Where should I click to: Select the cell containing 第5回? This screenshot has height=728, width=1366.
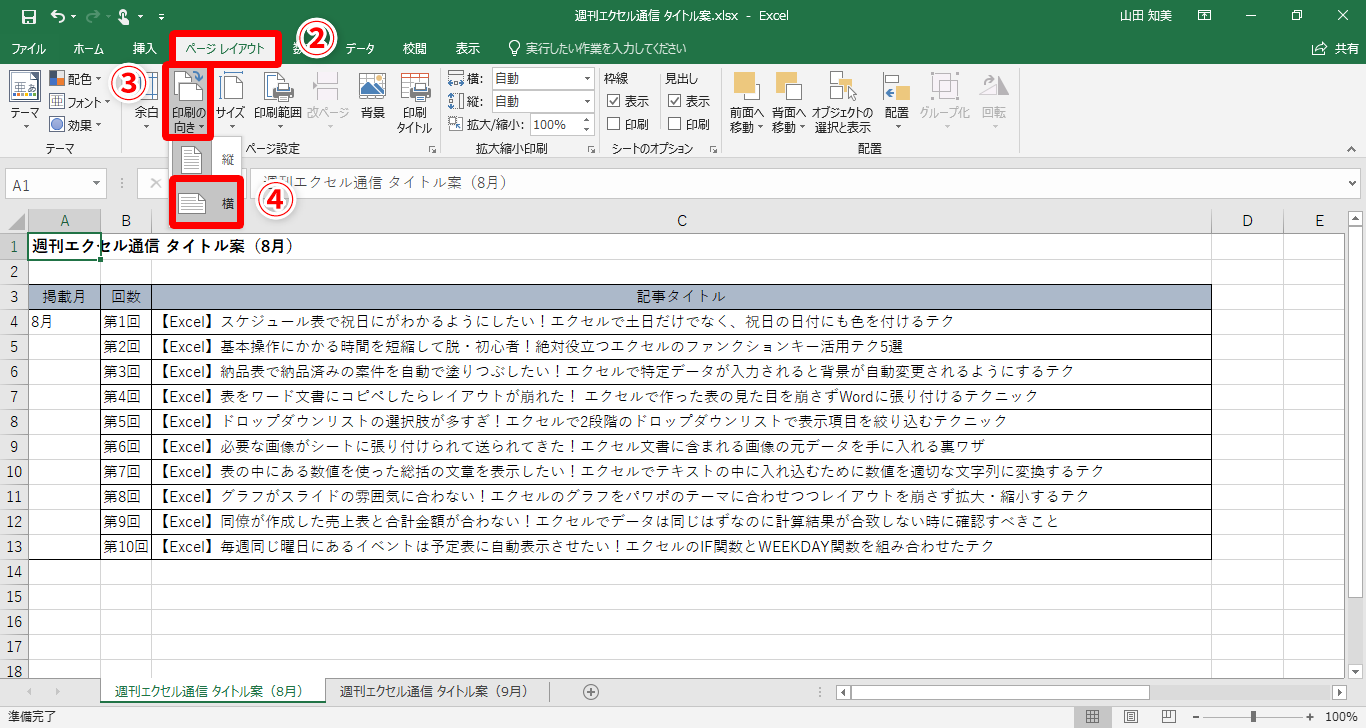coord(126,421)
